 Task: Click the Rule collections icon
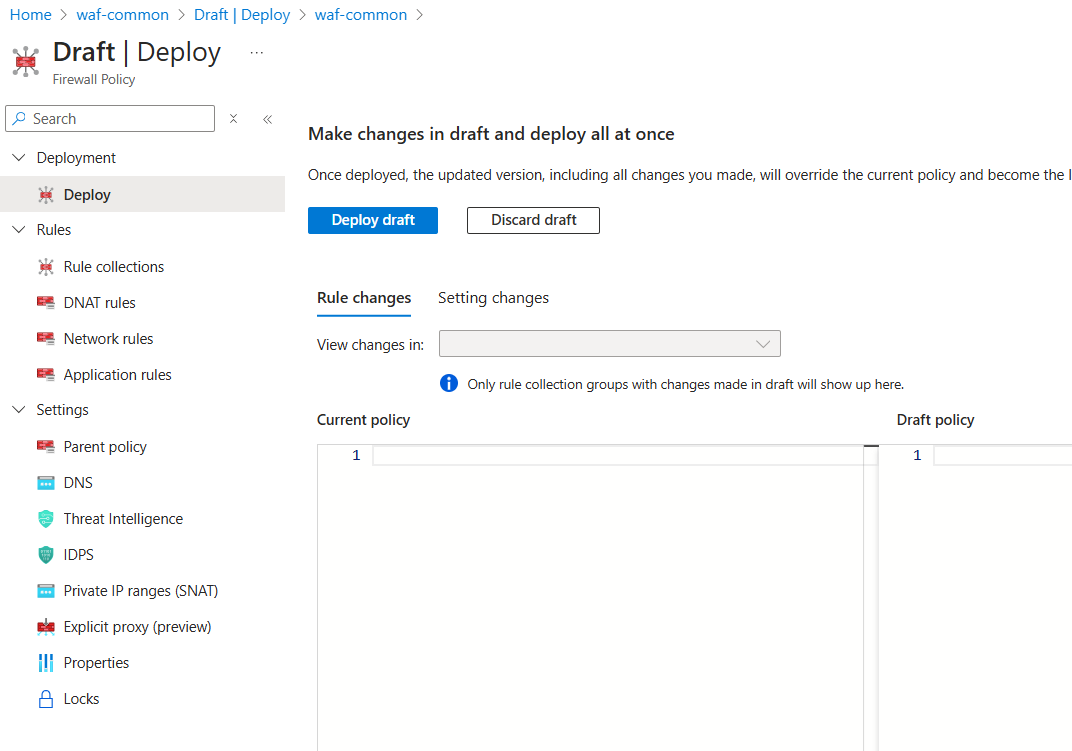46,267
